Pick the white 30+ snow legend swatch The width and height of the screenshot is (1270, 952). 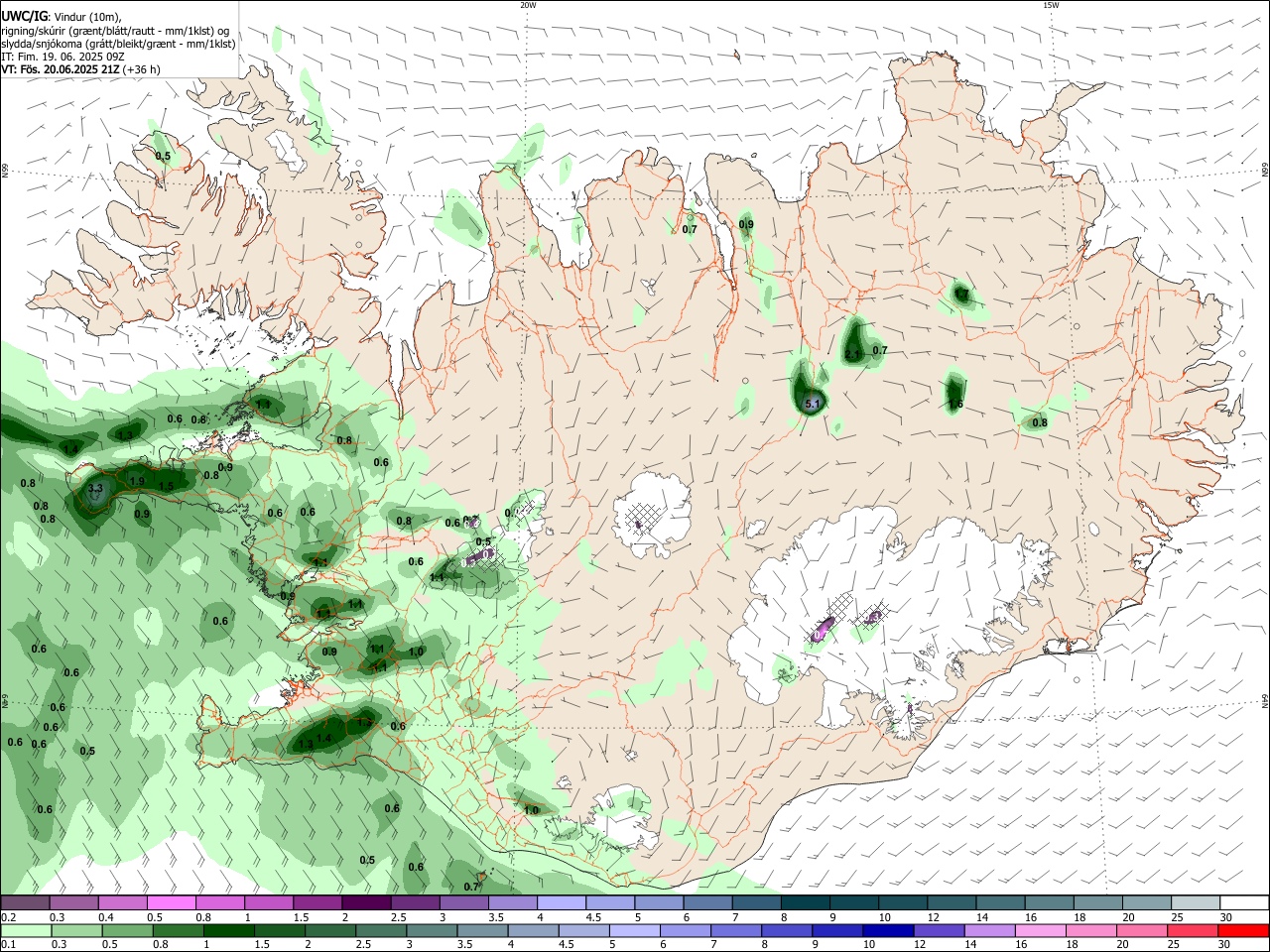1244,902
